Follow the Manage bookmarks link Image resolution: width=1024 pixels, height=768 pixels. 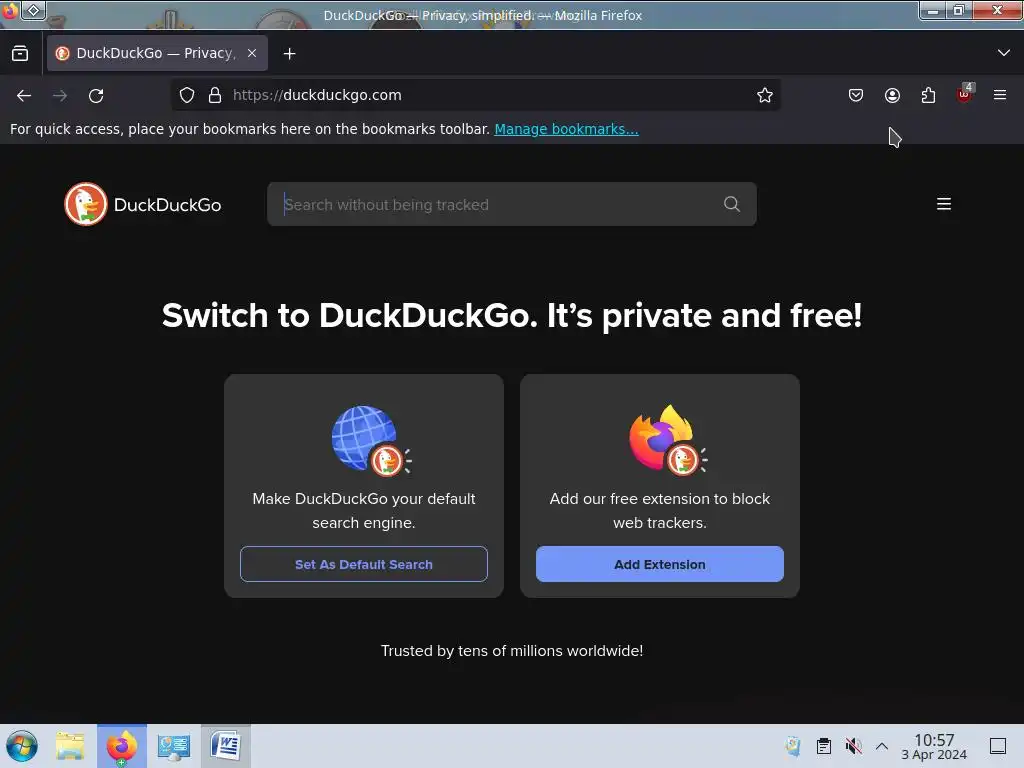(x=566, y=129)
